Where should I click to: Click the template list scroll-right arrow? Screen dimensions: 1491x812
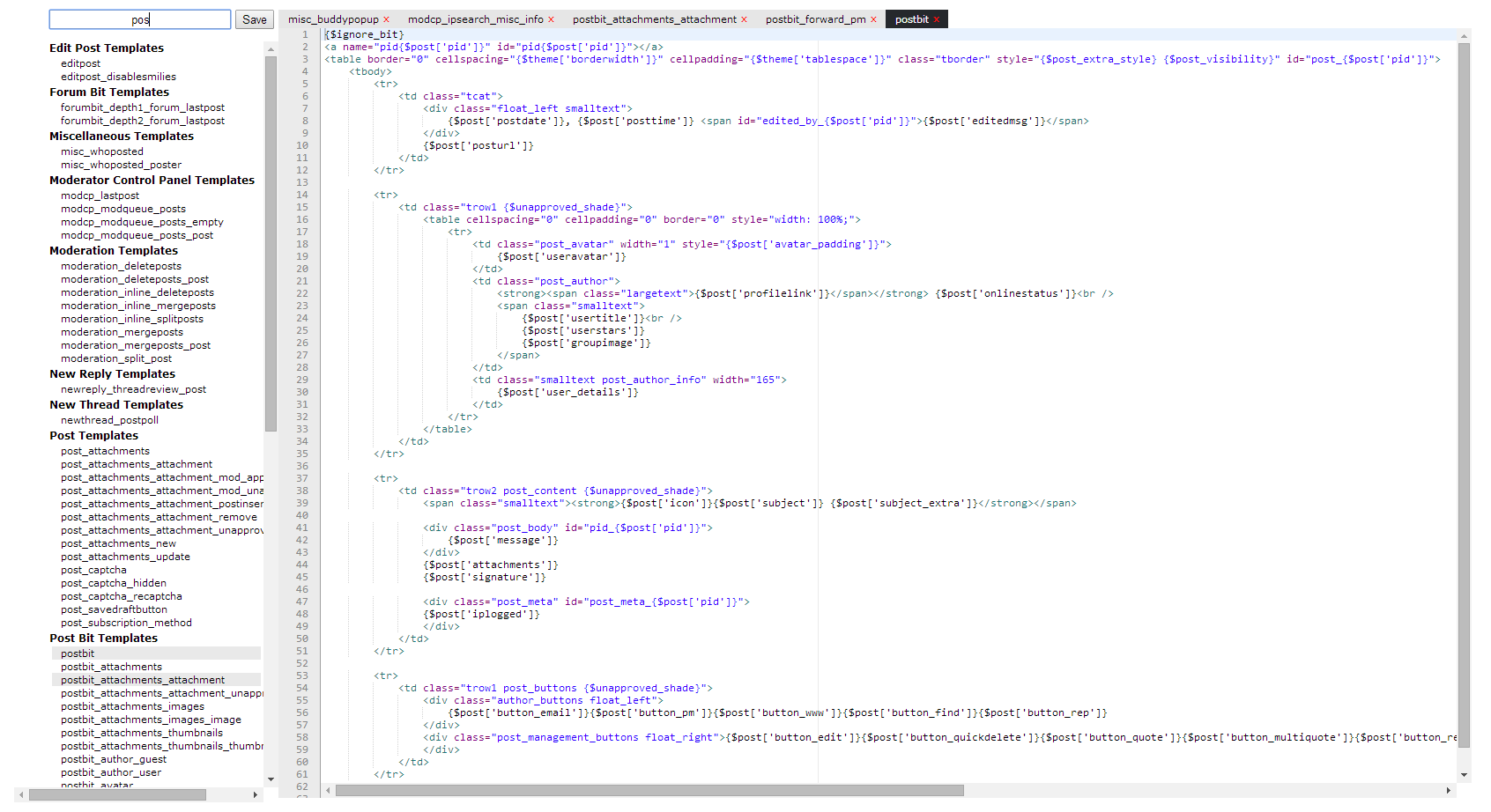click(x=256, y=794)
